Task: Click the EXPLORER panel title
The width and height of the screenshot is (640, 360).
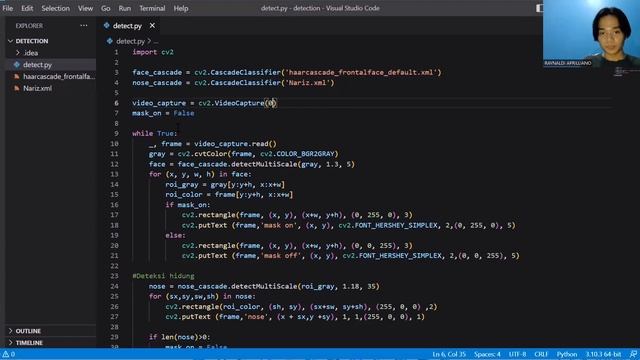Action: [29, 25]
